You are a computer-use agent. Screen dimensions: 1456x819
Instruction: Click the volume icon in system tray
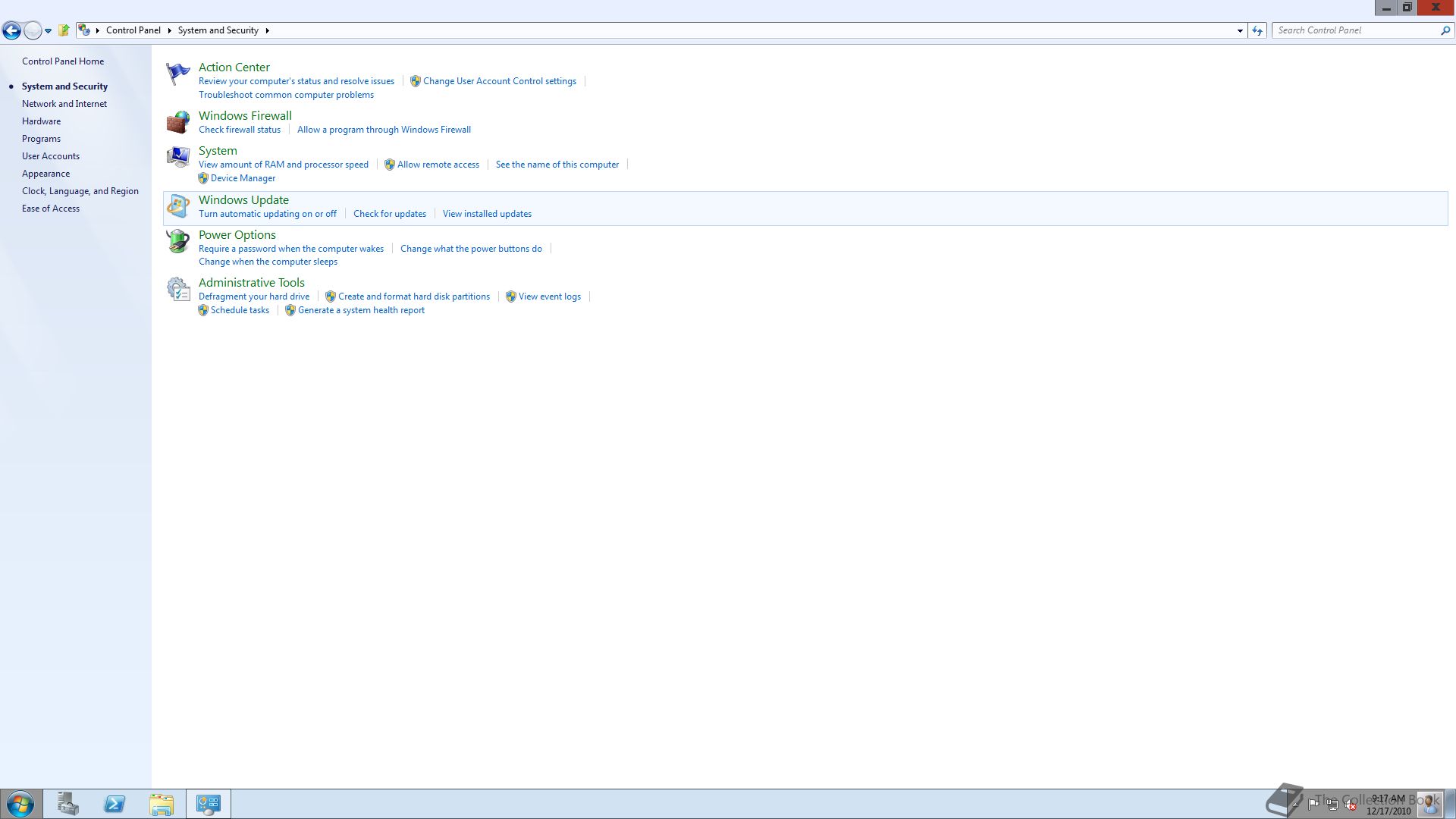click(1351, 805)
